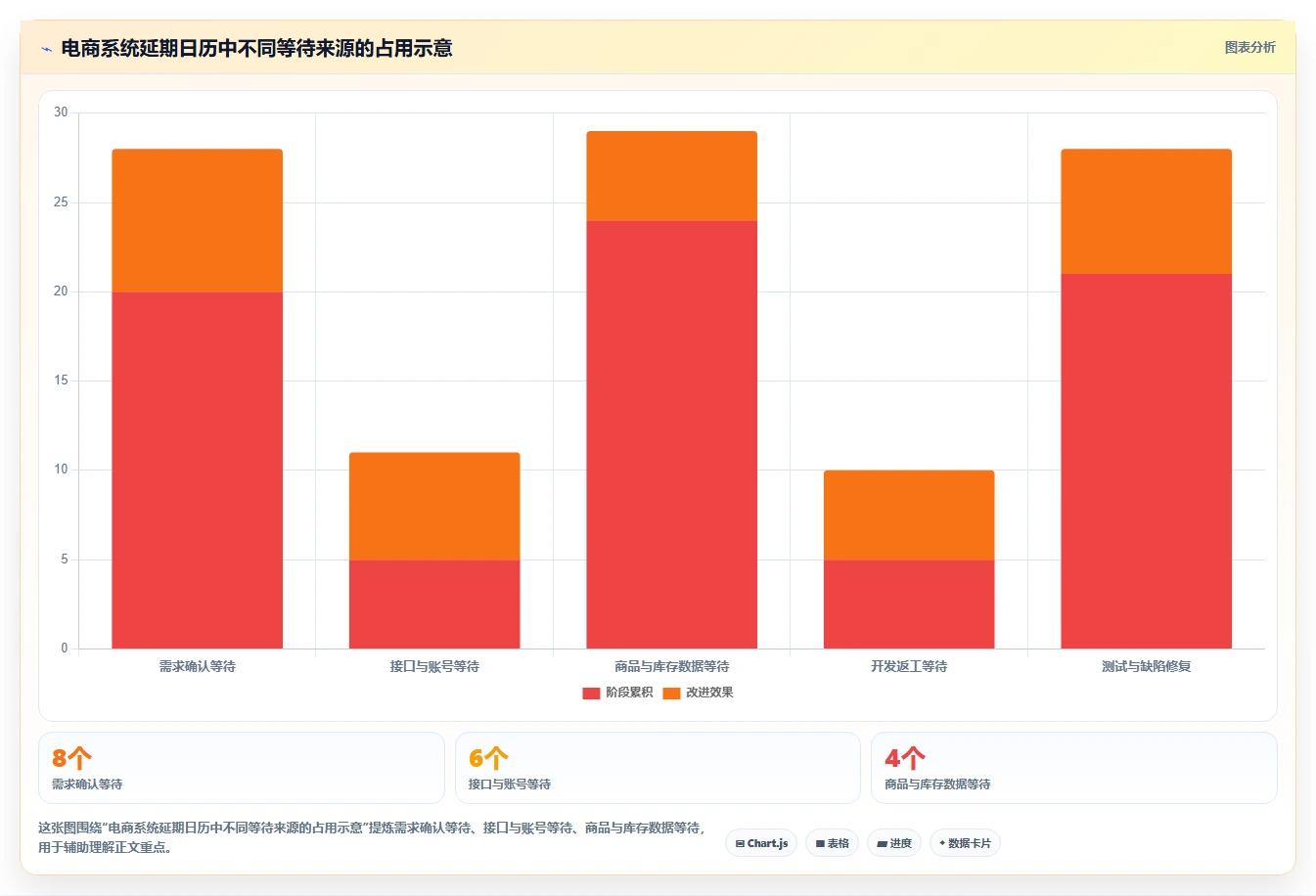Click the orange bar segment for 商品与库存数据等待
This screenshot has height=896, width=1316.
tap(672, 176)
